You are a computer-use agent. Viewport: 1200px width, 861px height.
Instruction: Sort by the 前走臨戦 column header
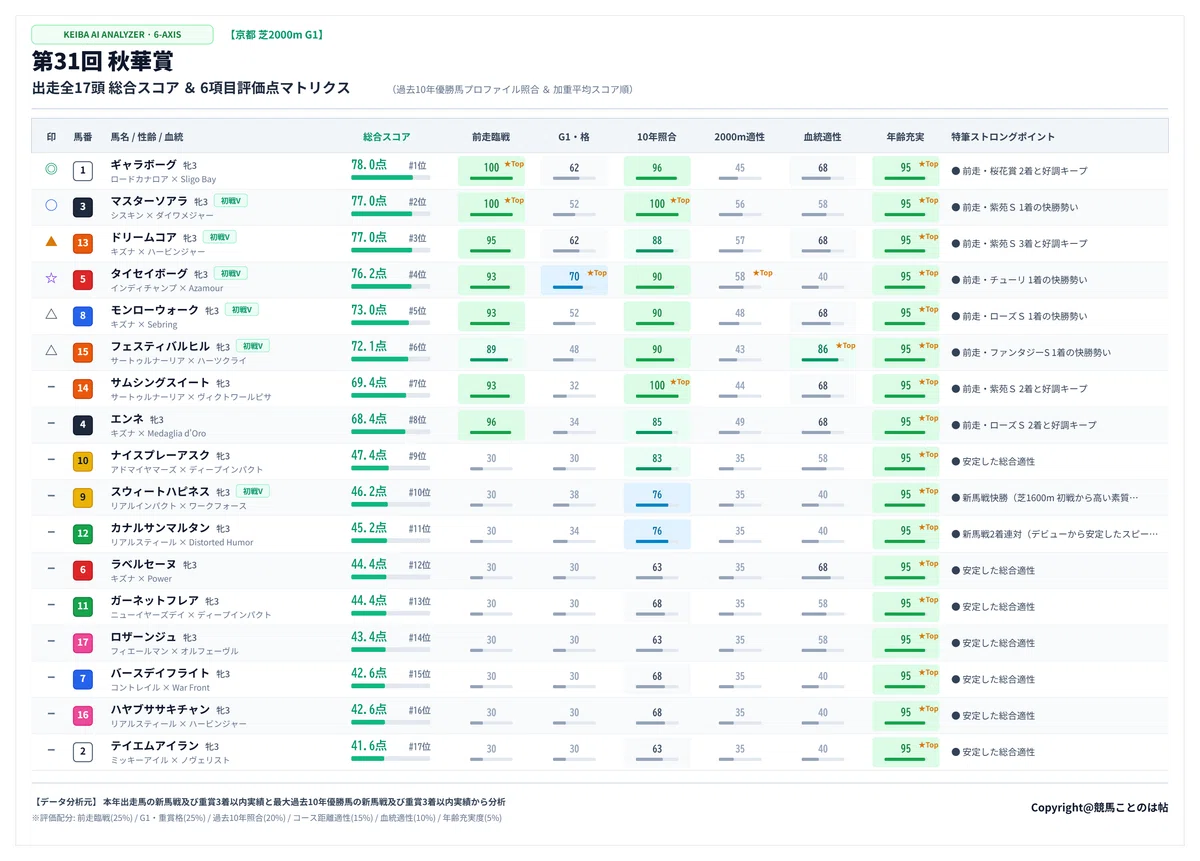(x=491, y=137)
